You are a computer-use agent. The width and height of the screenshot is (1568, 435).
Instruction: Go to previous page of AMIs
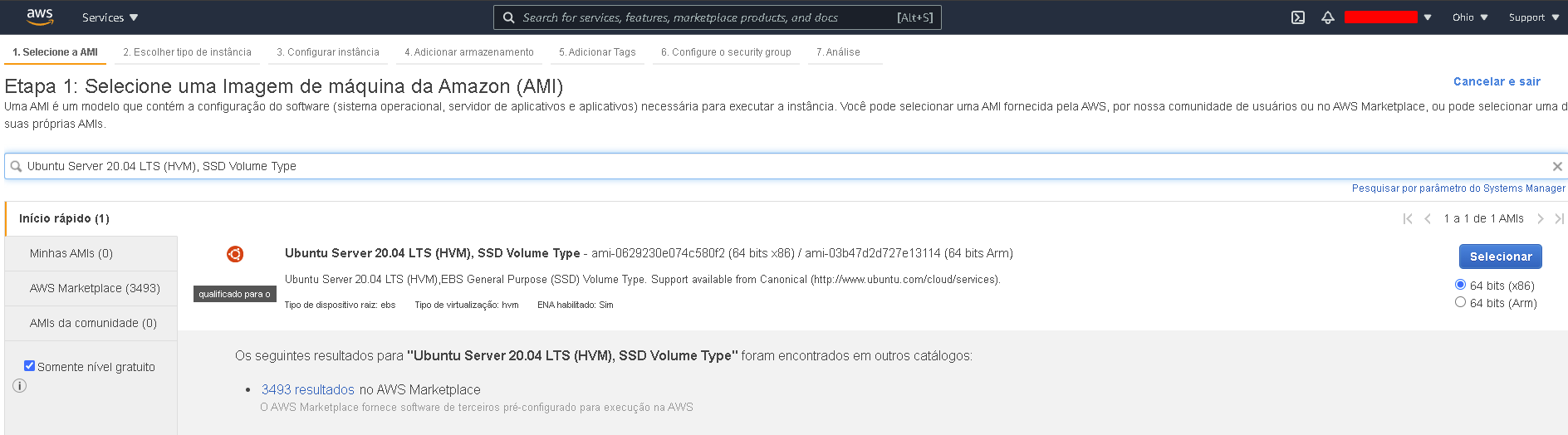click(x=1428, y=218)
